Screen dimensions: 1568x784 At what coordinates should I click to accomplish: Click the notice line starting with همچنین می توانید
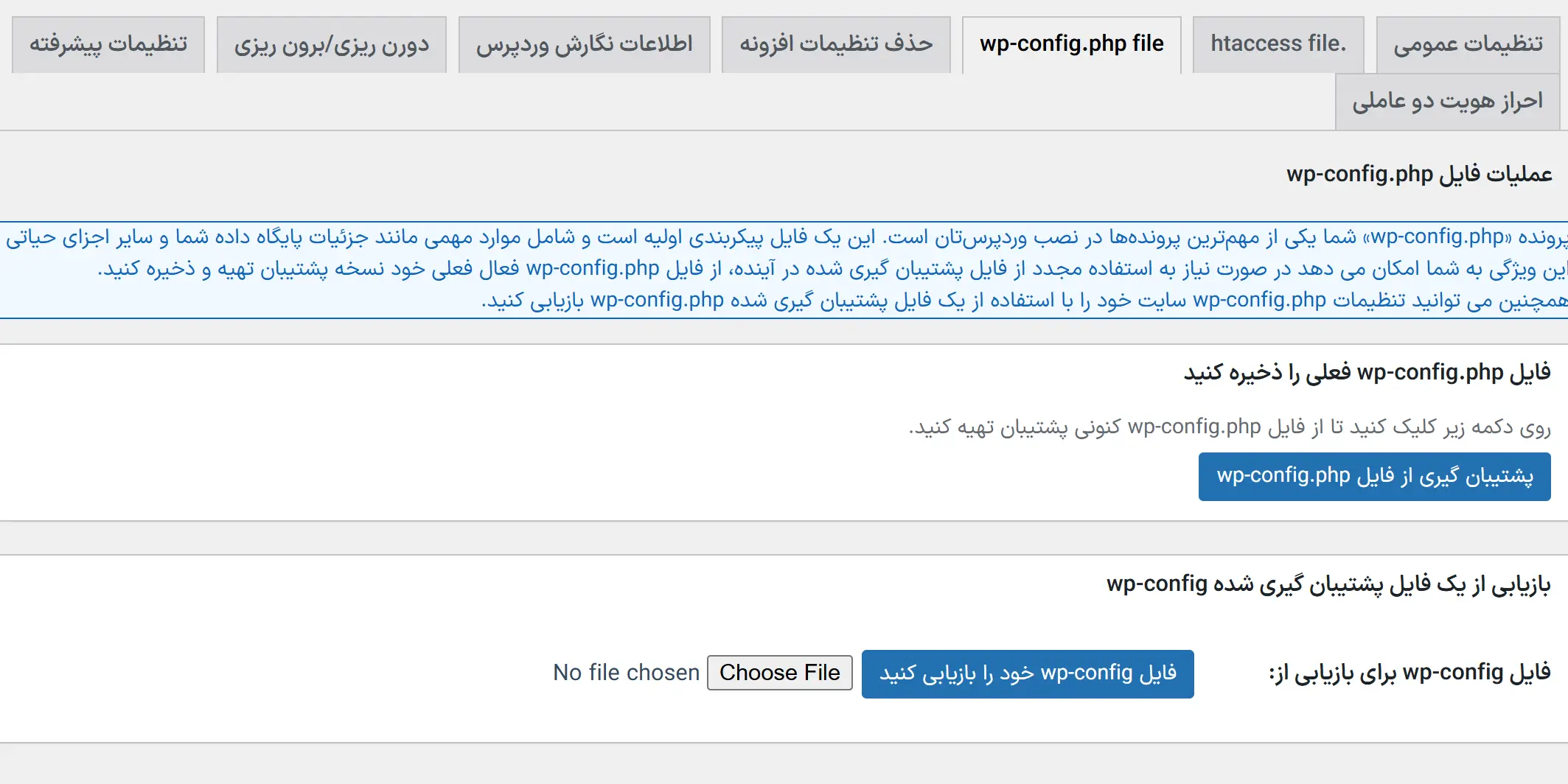click(x=1023, y=301)
